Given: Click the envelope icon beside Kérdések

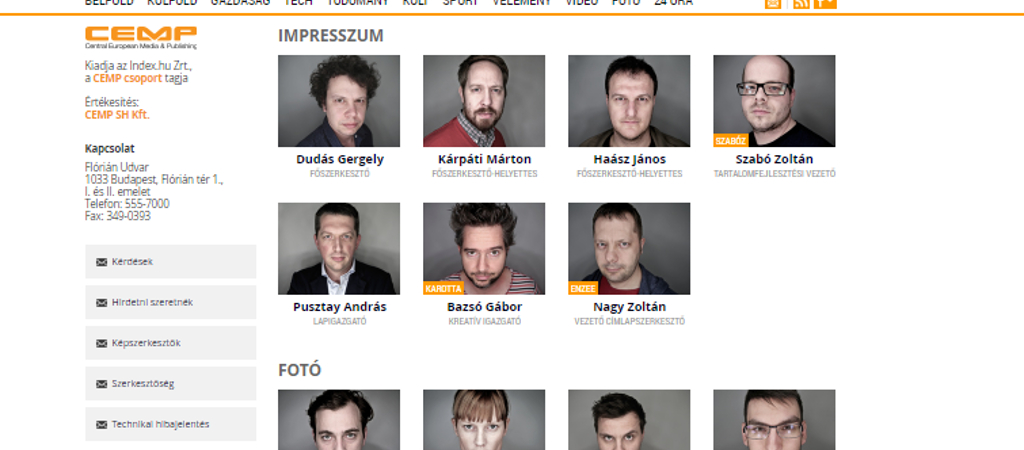Looking at the screenshot, I should click(101, 262).
